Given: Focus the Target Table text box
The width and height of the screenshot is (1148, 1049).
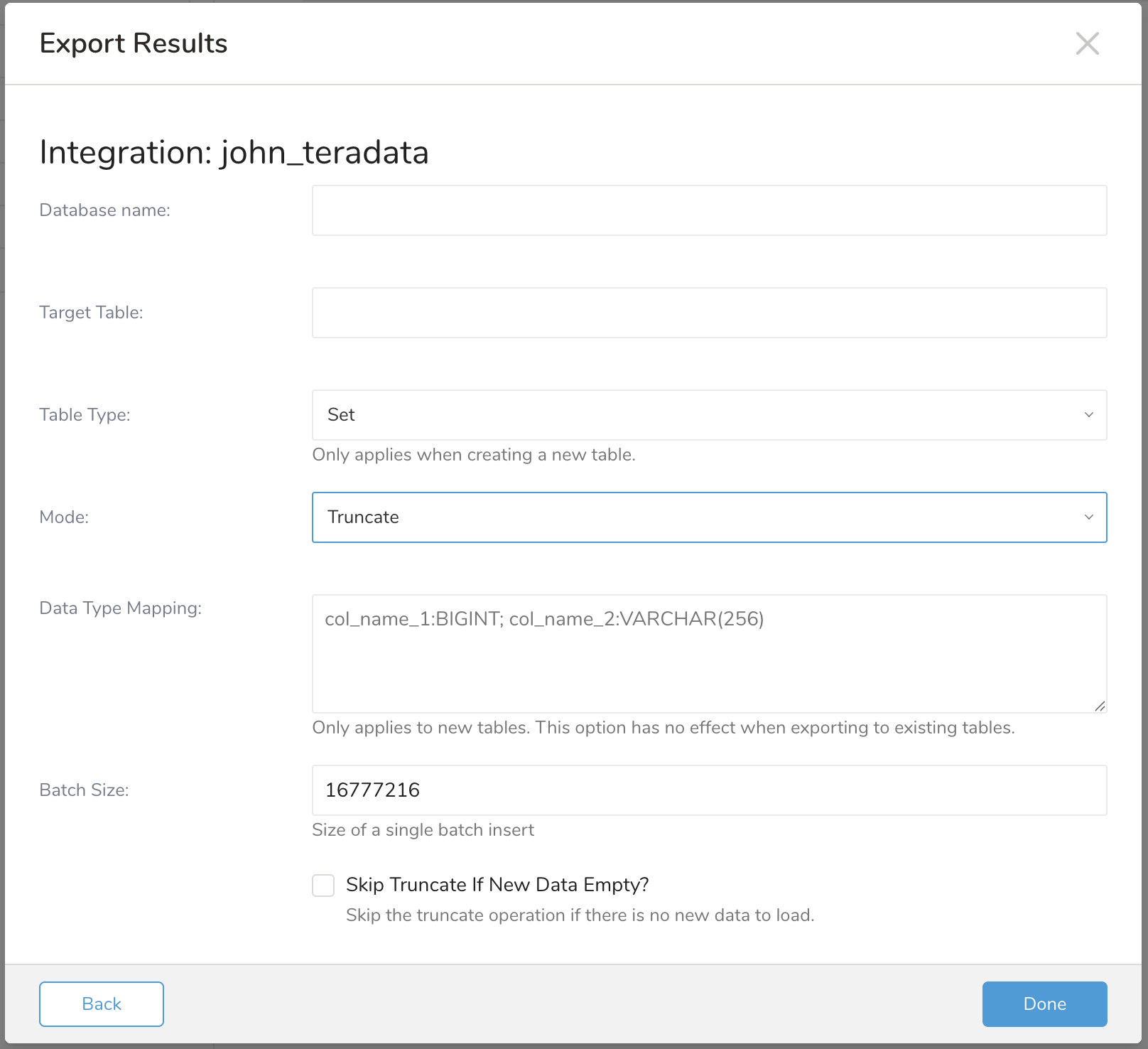Looking at the screenshot, I should click(709, 313).
